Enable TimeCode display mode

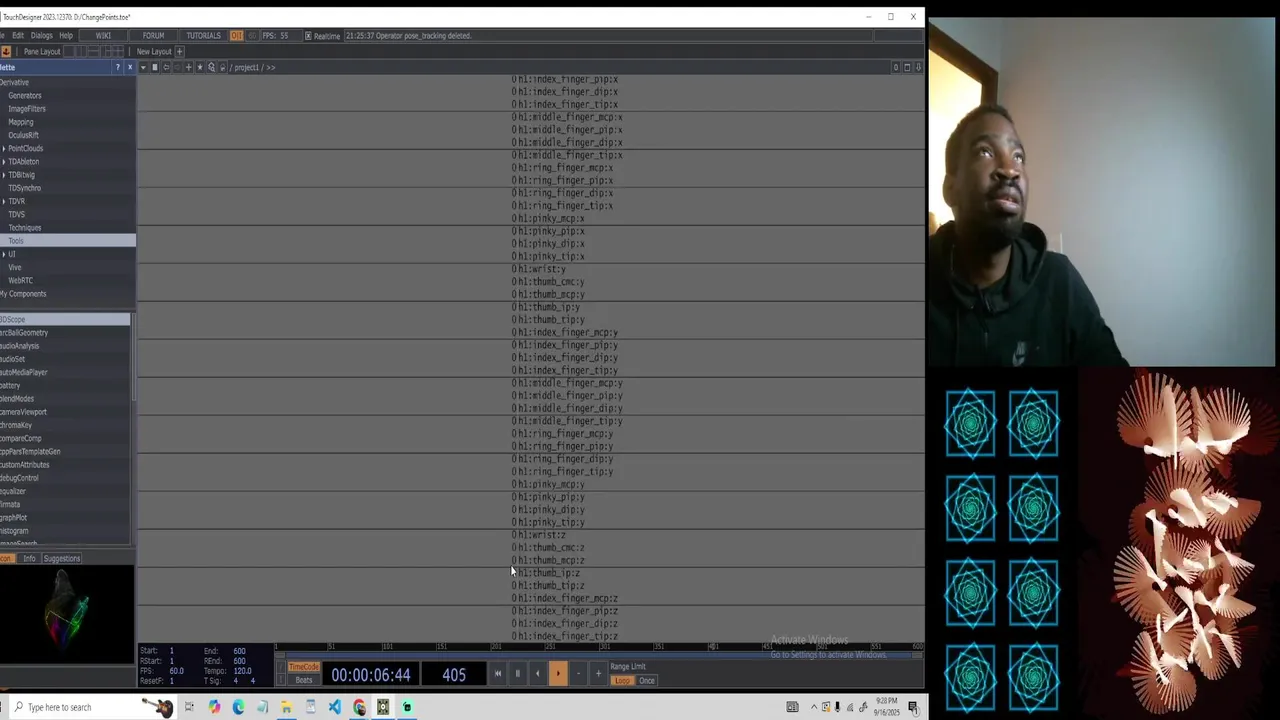(304, 667)
